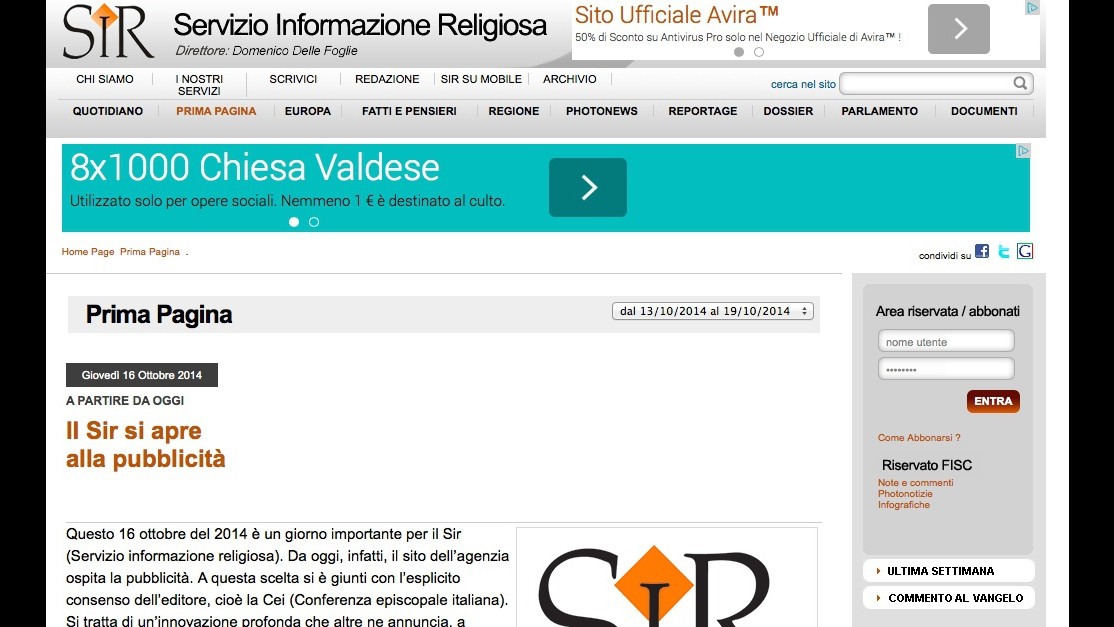Go to FATTI E PENSIERI section

coord(409,111)
